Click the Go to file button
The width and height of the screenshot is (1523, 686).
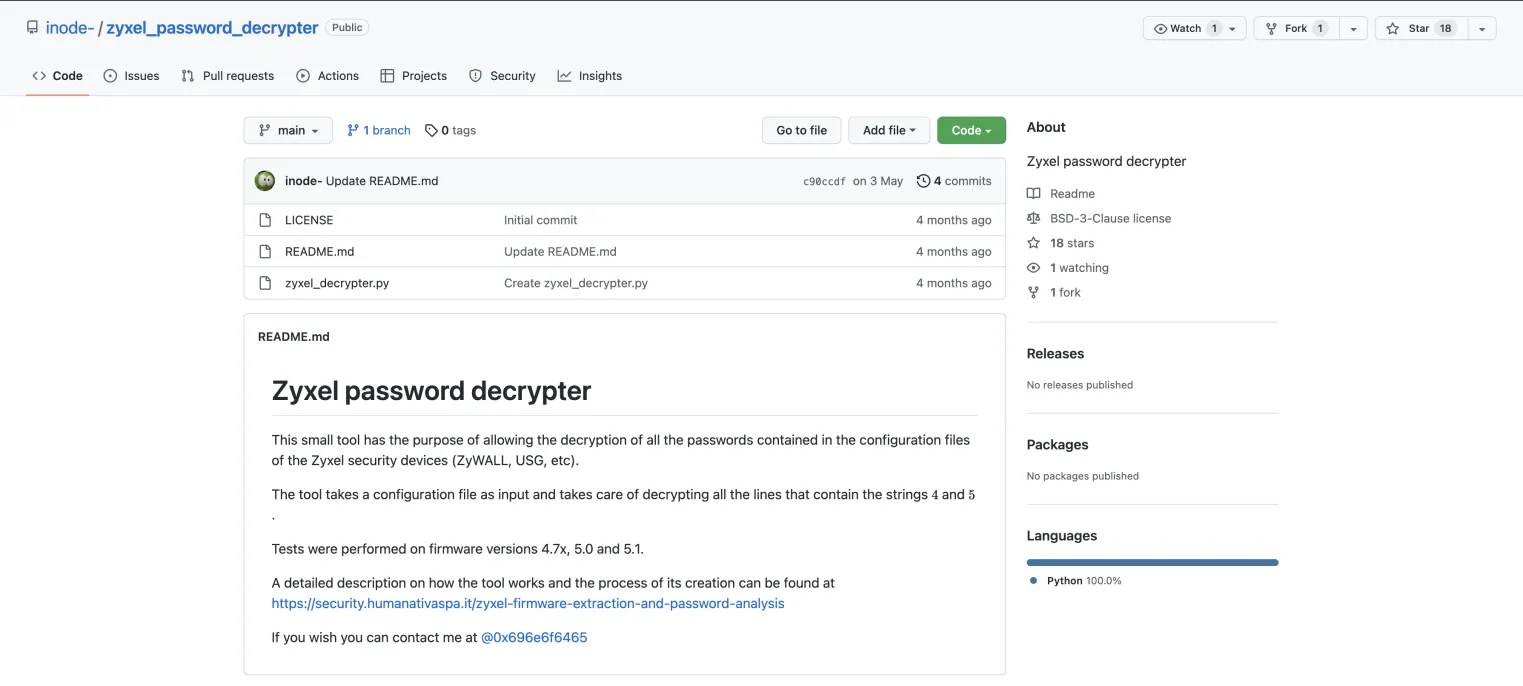[x=802, y=130]
